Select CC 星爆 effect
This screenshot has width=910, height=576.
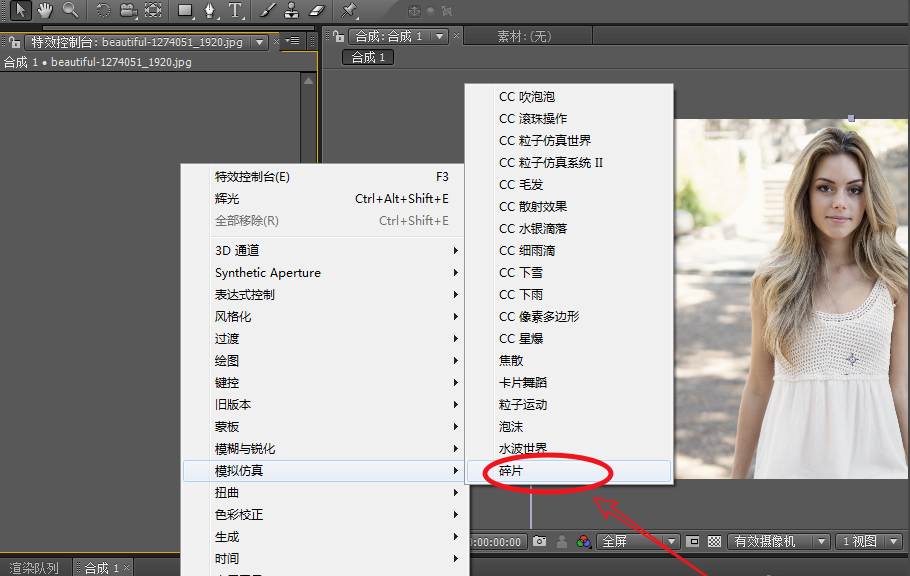tap(569, 339)
